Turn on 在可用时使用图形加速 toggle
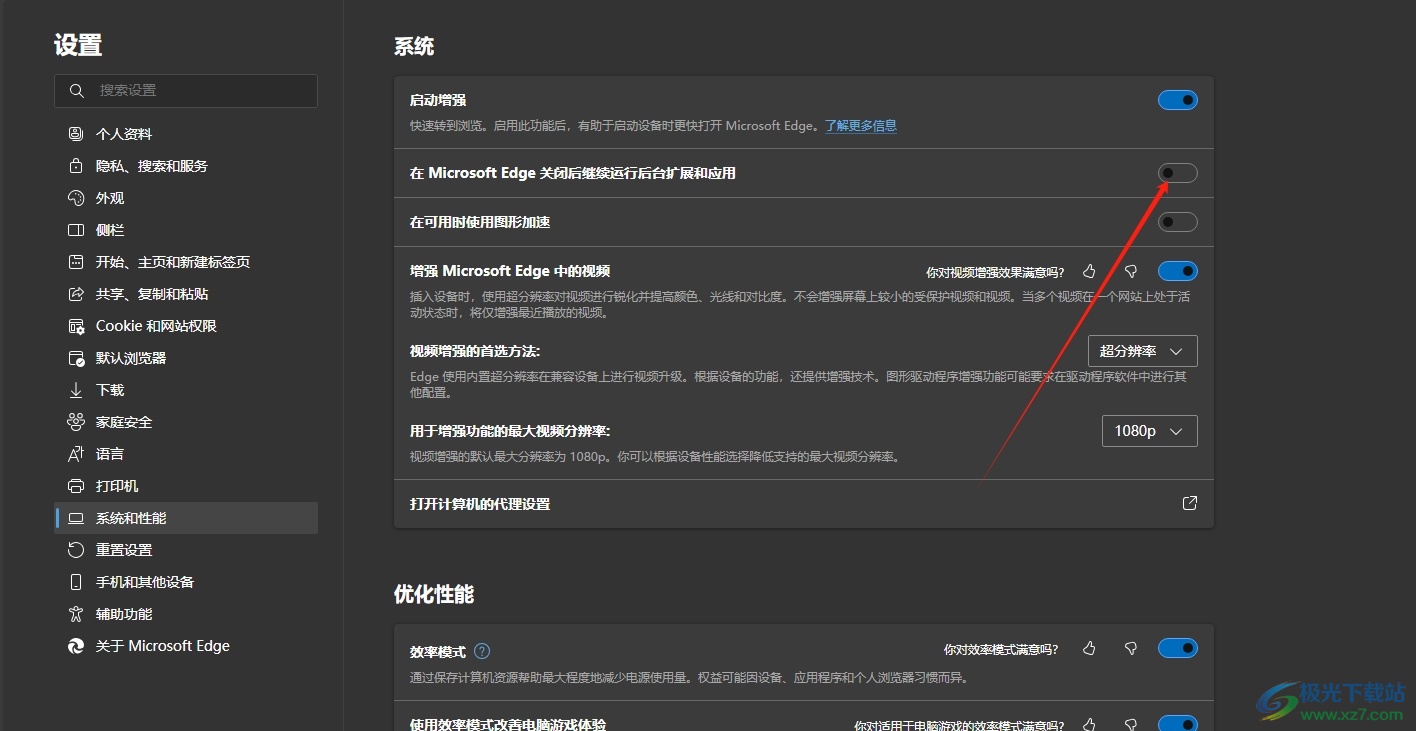The width and height of the screenshot is (1416, 731). coord(1177,222)
